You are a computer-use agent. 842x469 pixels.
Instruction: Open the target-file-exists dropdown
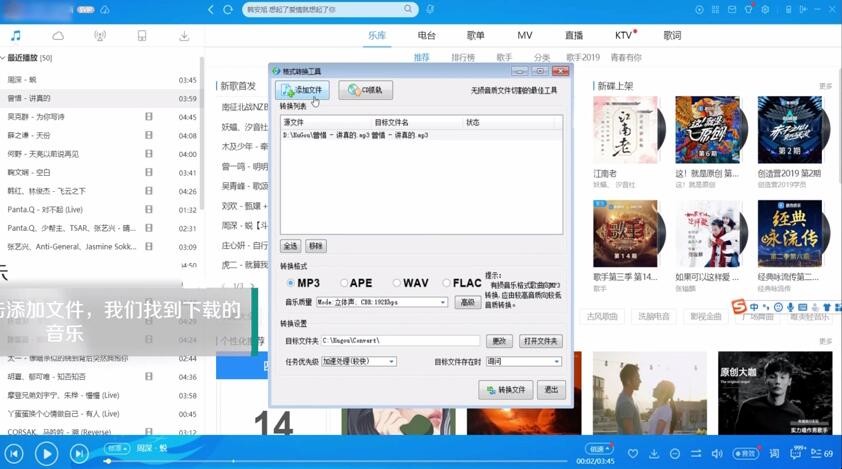point(523,362)
